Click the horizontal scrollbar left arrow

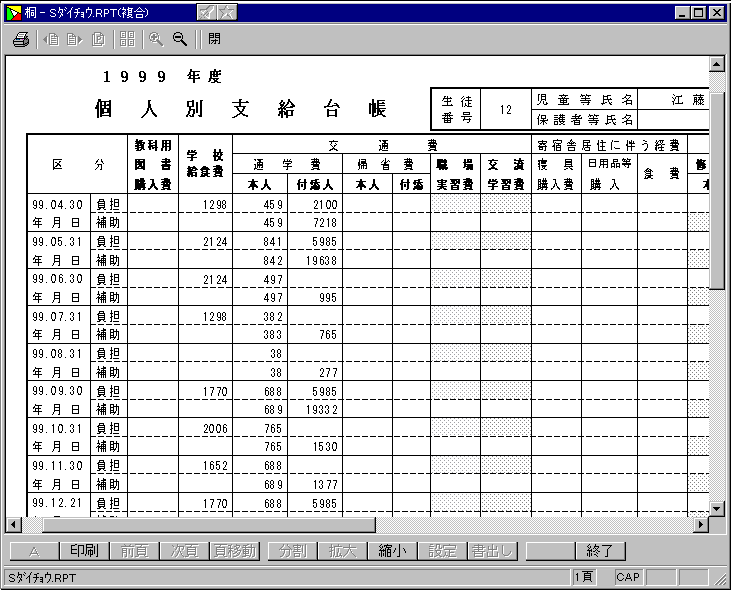[13, 525]
